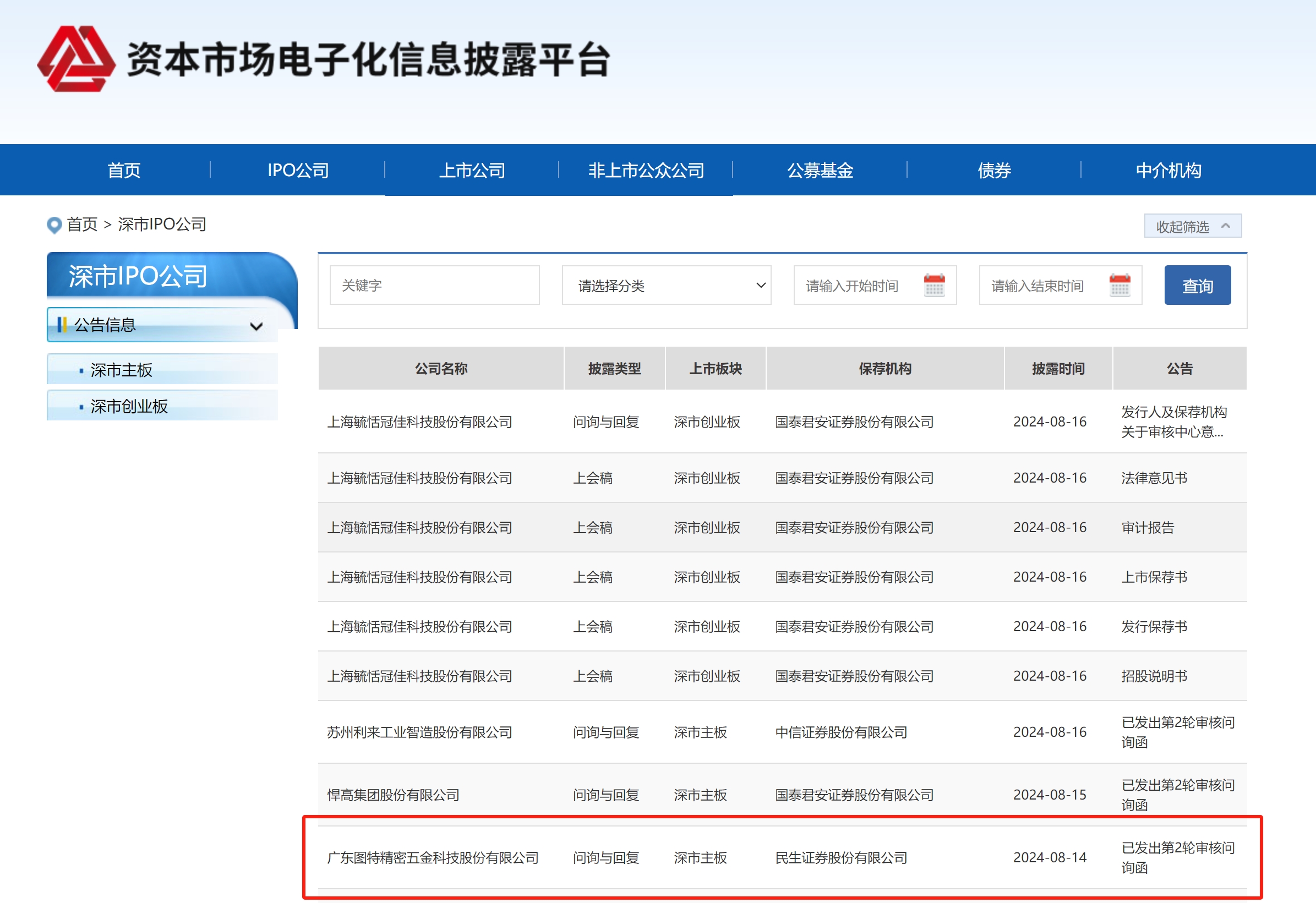This screenshot has width=1316, height=903.
Task: Navigate to 中介机构 in the menu
Action: (x=1167, y=171)
